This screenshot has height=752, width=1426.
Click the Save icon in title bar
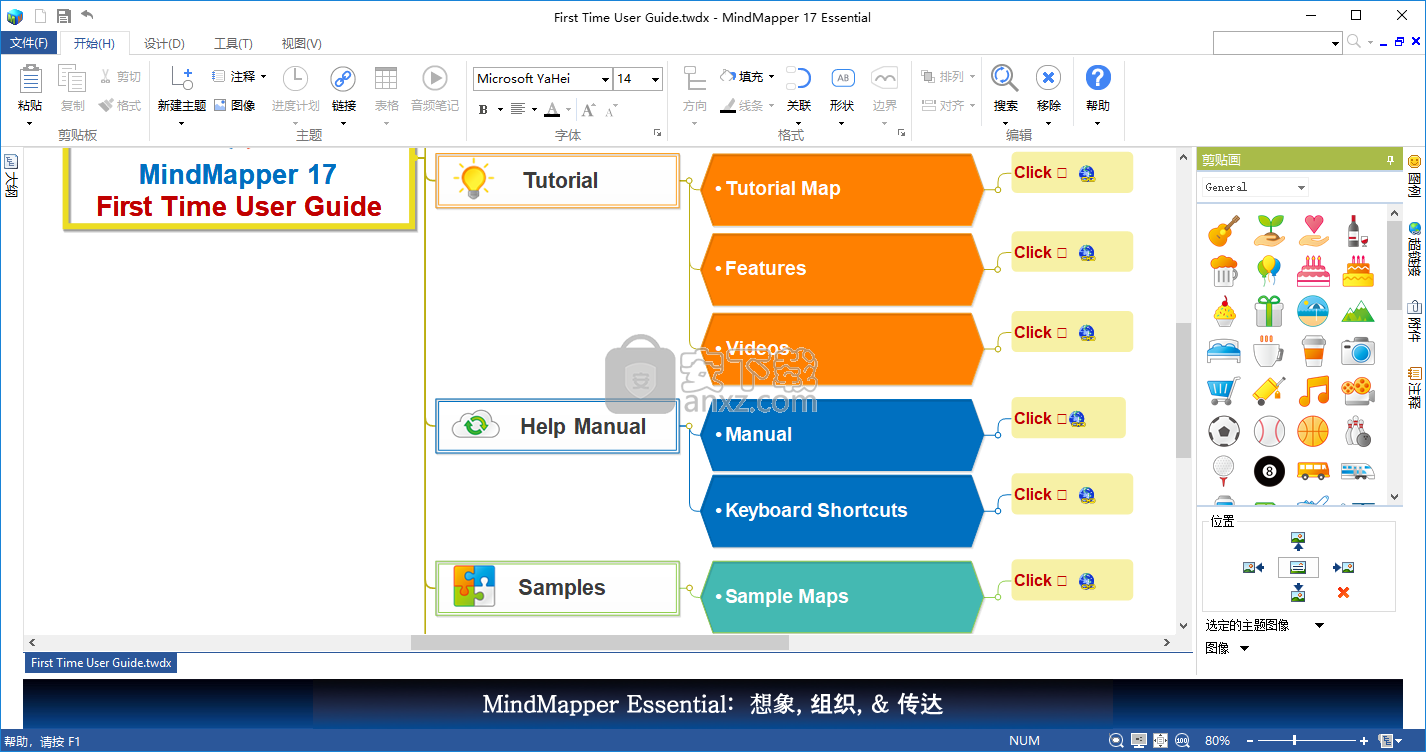click(x=64, y=16)
